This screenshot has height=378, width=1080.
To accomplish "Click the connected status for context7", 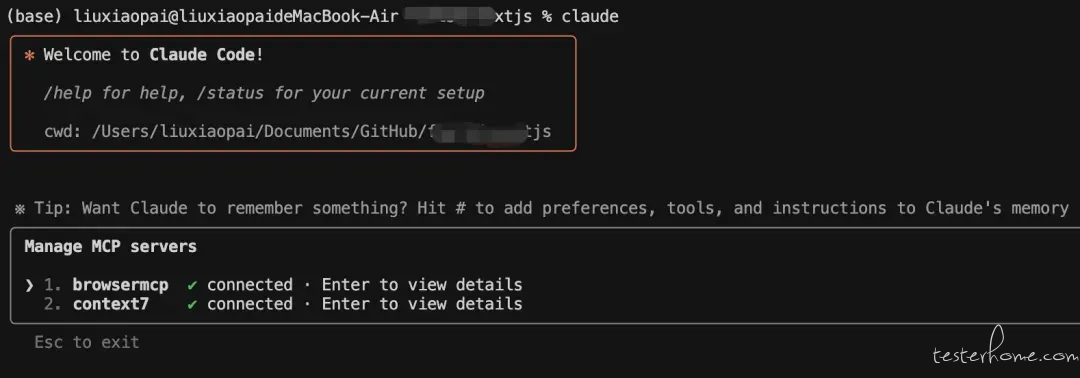I will pyautogui.click(x=250, y=304).
